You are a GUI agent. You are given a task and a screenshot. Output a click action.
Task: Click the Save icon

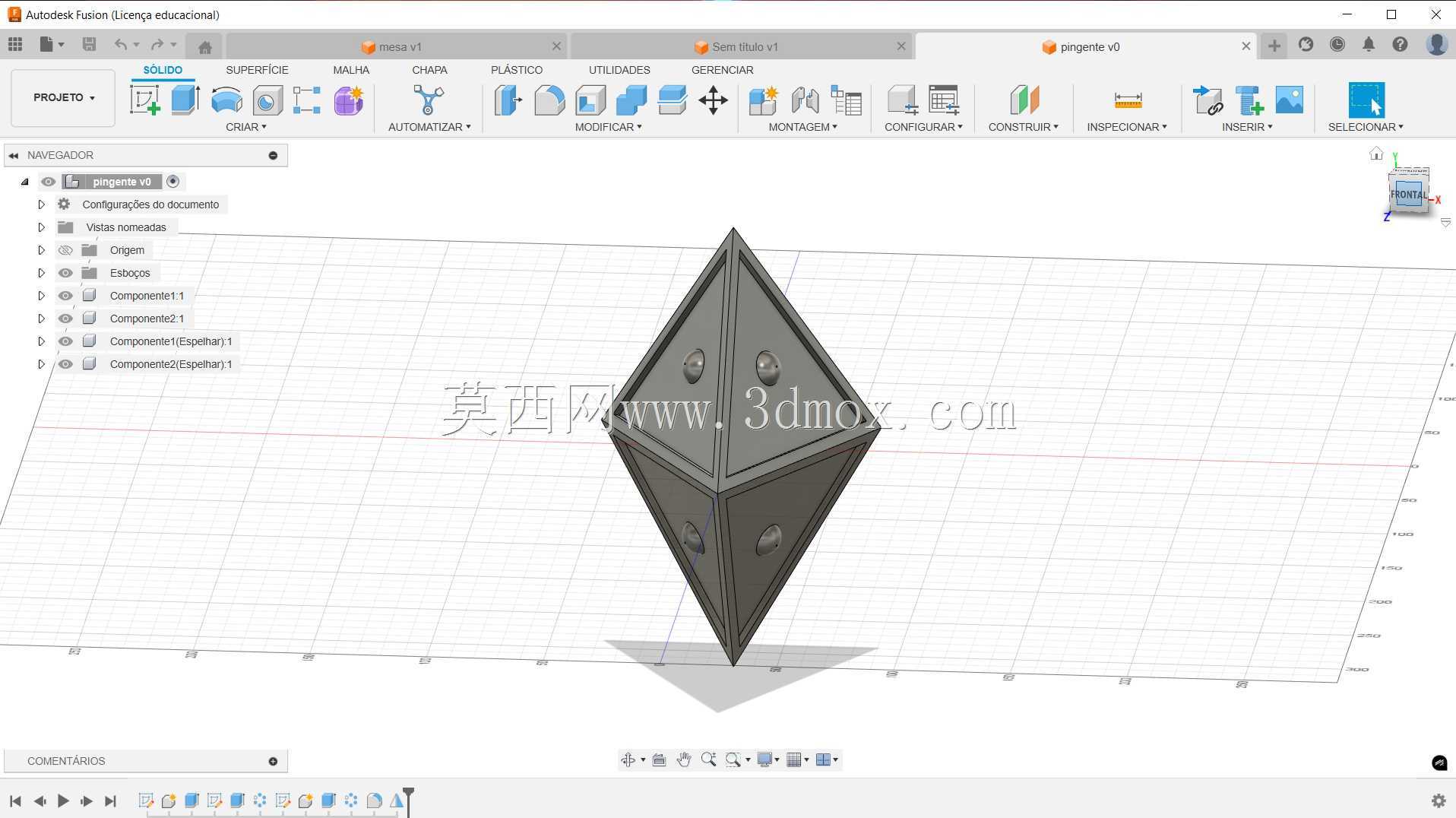click(89, 45)
